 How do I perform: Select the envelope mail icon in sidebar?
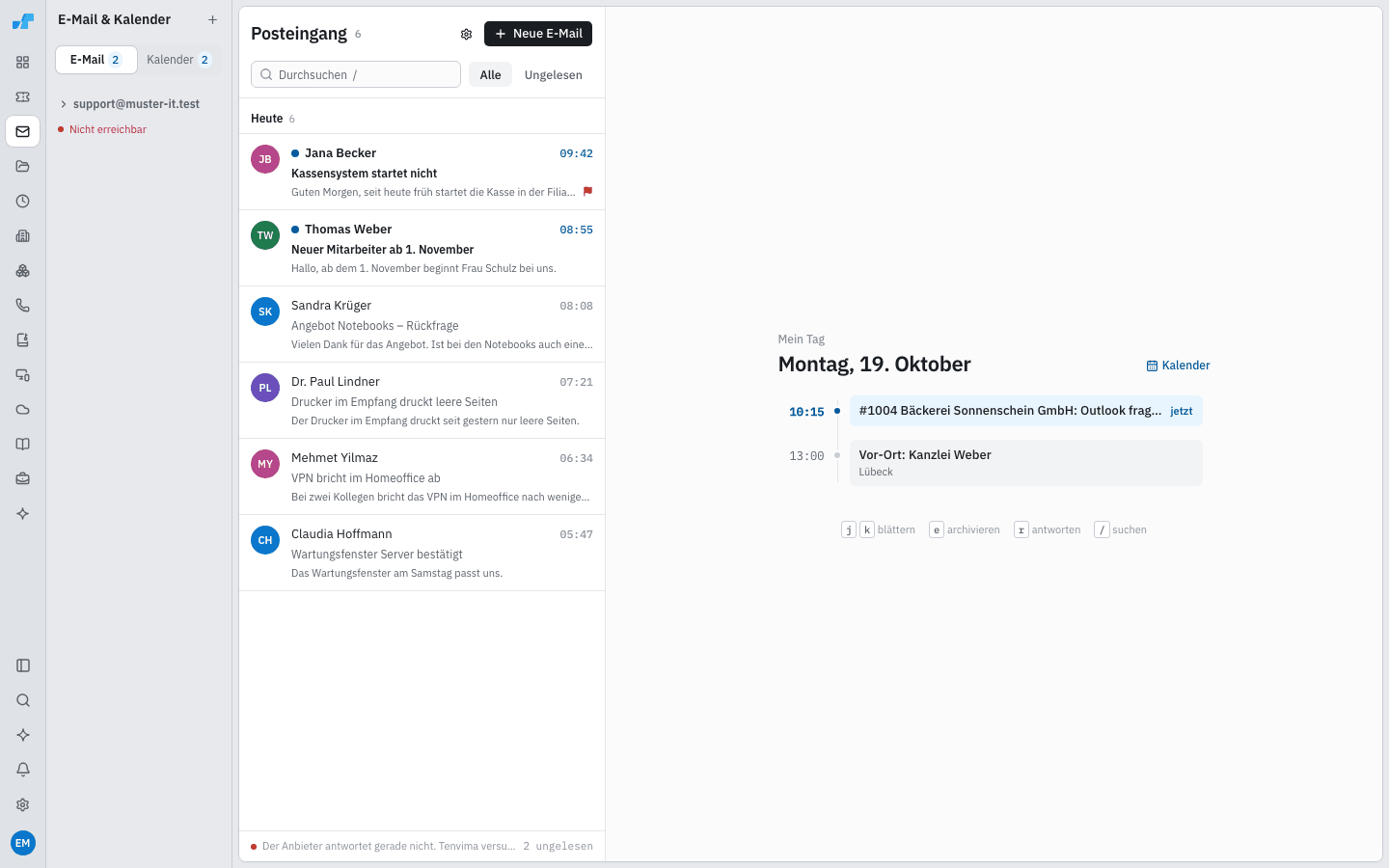(x=23, y=132)
